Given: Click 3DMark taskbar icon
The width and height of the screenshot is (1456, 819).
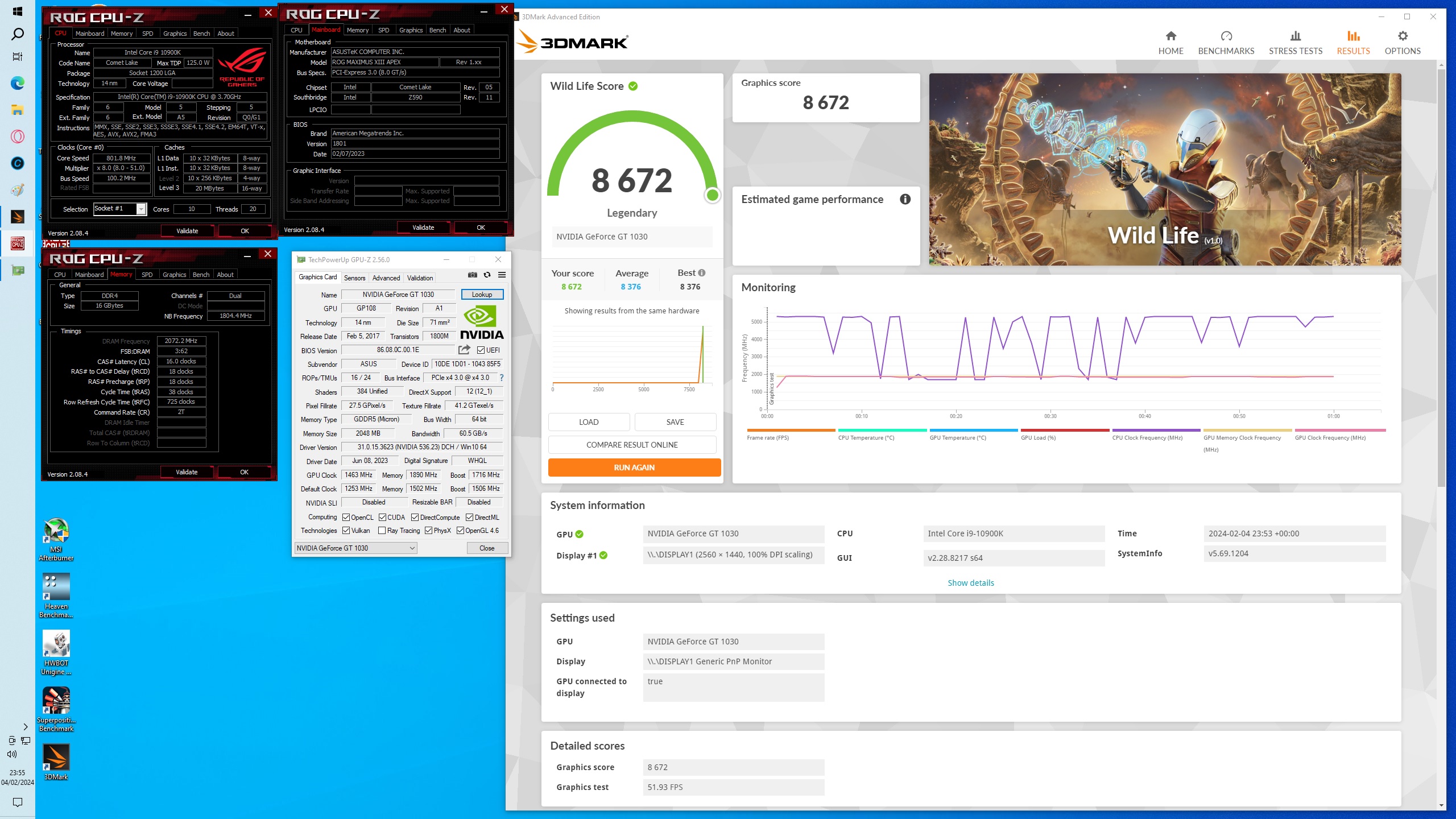Looking at the screenshot, I should 18,217.
